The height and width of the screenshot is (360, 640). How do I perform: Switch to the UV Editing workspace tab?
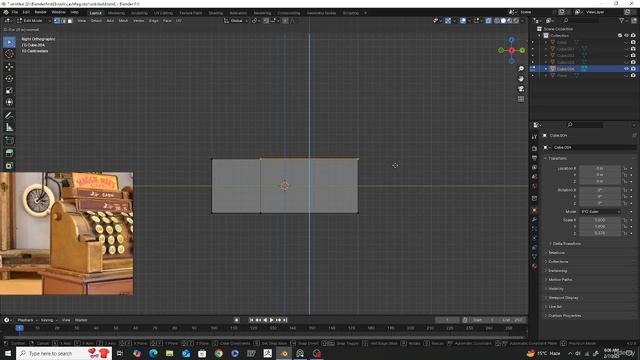[163, 13]
